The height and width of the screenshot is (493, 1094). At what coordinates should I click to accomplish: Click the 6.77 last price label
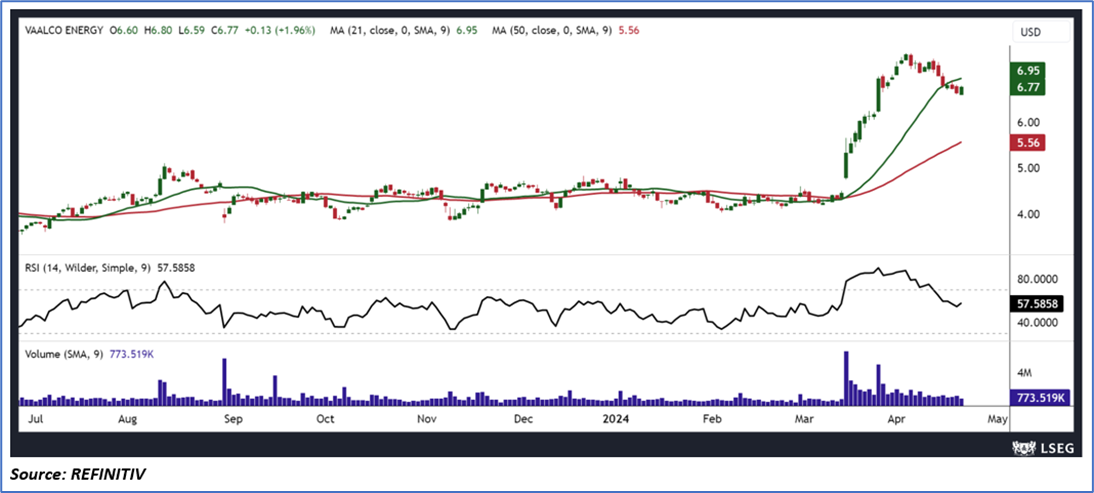click(x=1029, y=88)
